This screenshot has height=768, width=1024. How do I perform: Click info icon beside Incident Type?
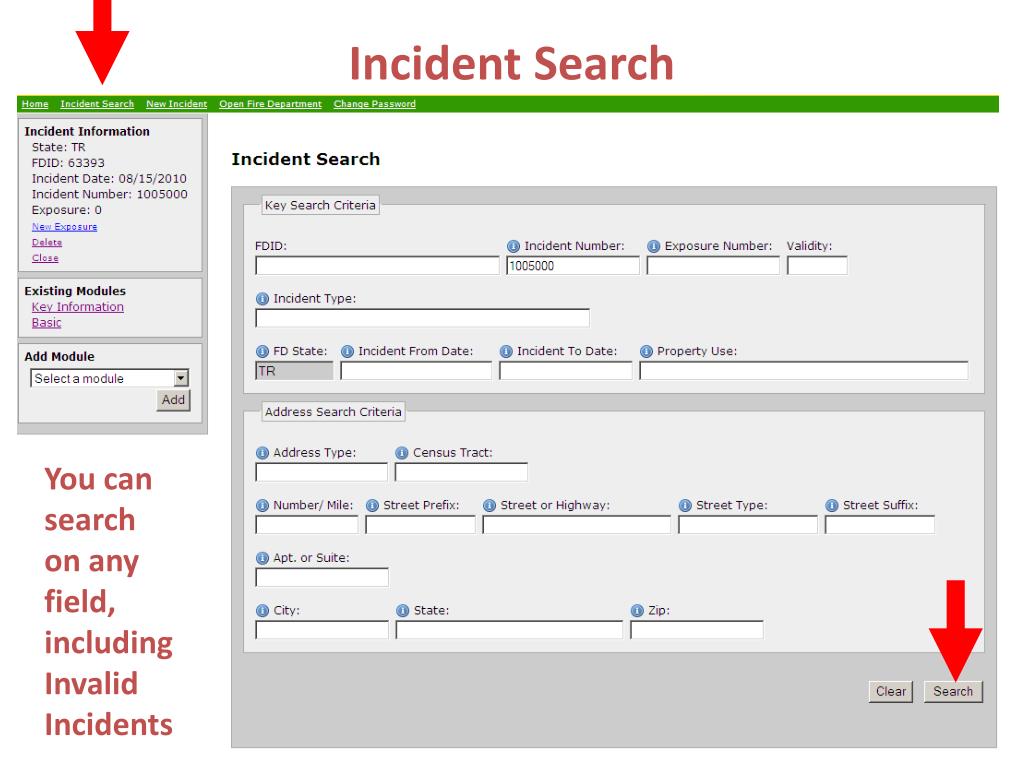click(263, 298)
